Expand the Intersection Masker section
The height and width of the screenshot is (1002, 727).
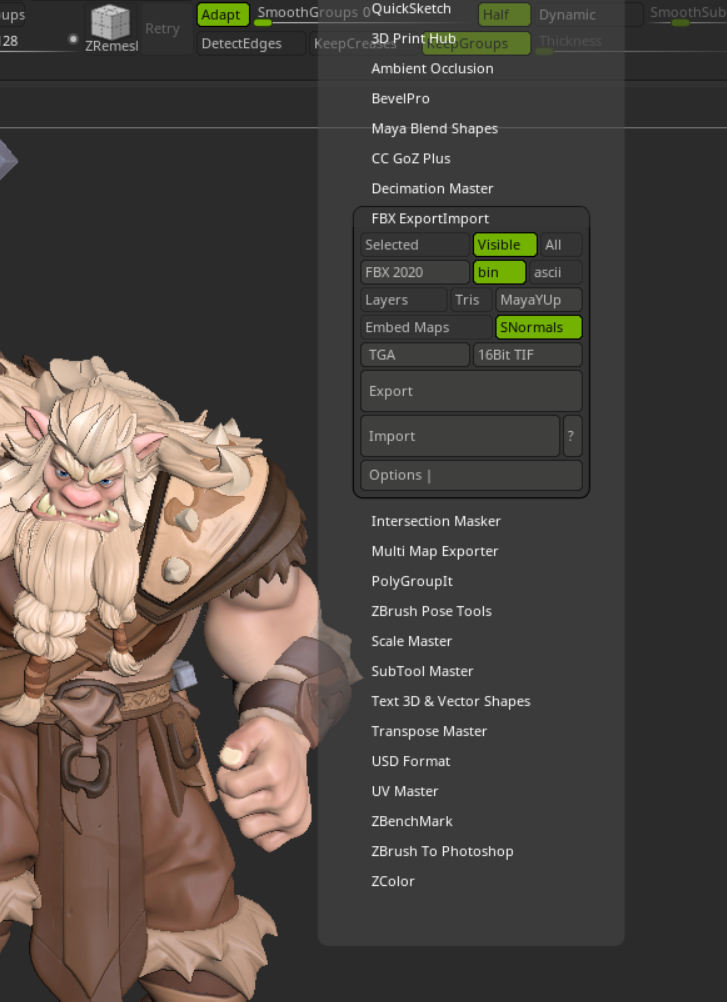[436, 521]
